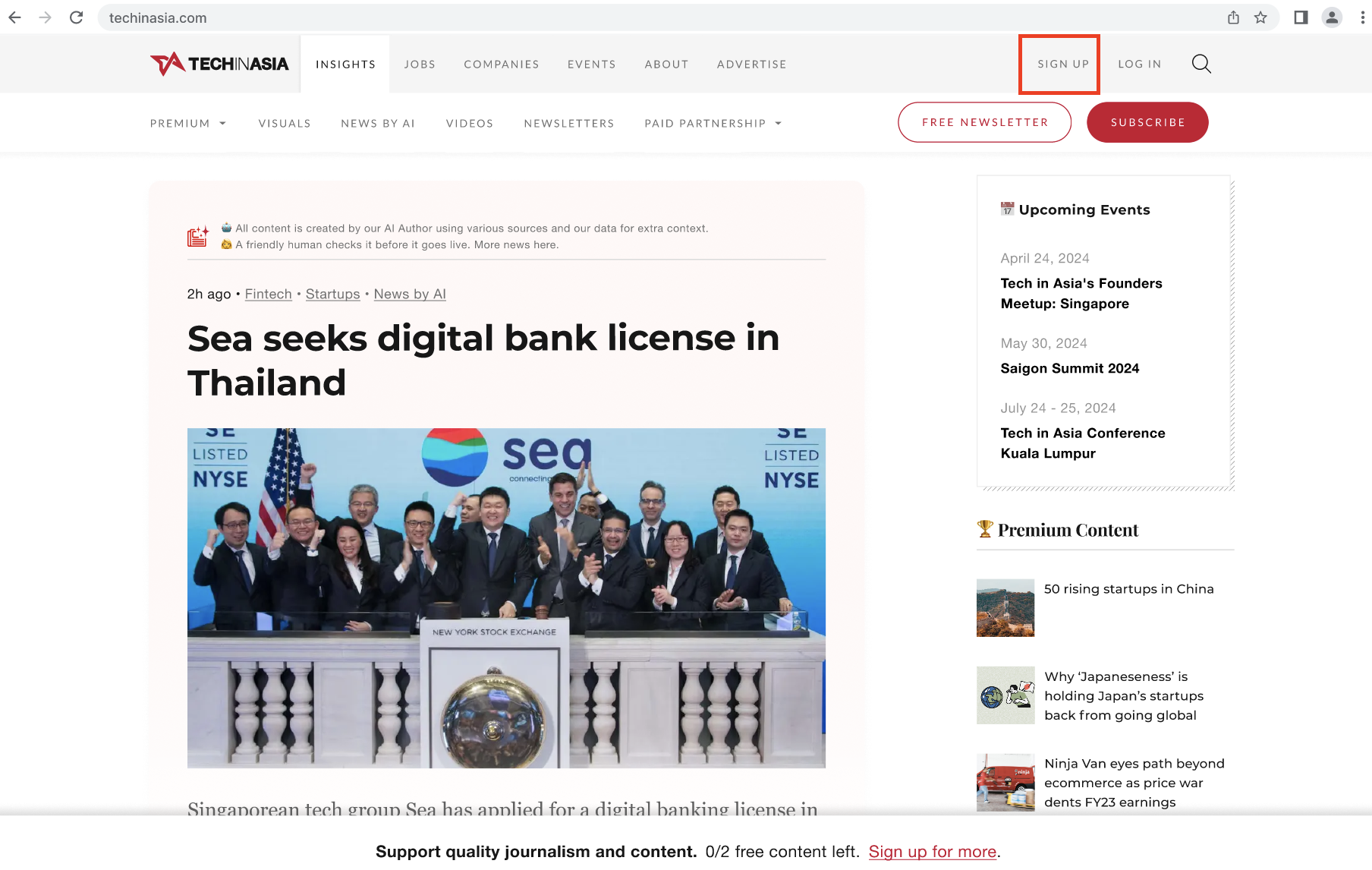Image resolution: width=1372 pixels, height=870 pixels.
Task: Click Sign Up in the header
Action: pos(1063,64)
